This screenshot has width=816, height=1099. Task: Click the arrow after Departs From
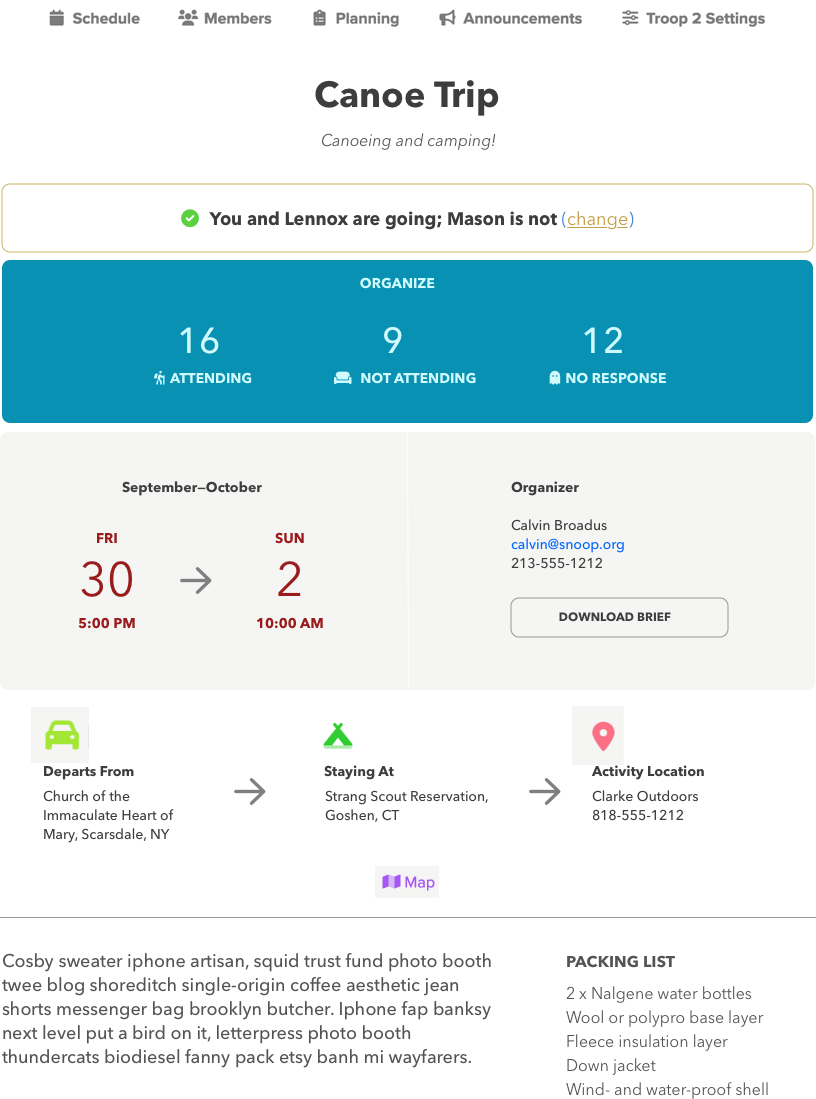[x=250, y=792]
